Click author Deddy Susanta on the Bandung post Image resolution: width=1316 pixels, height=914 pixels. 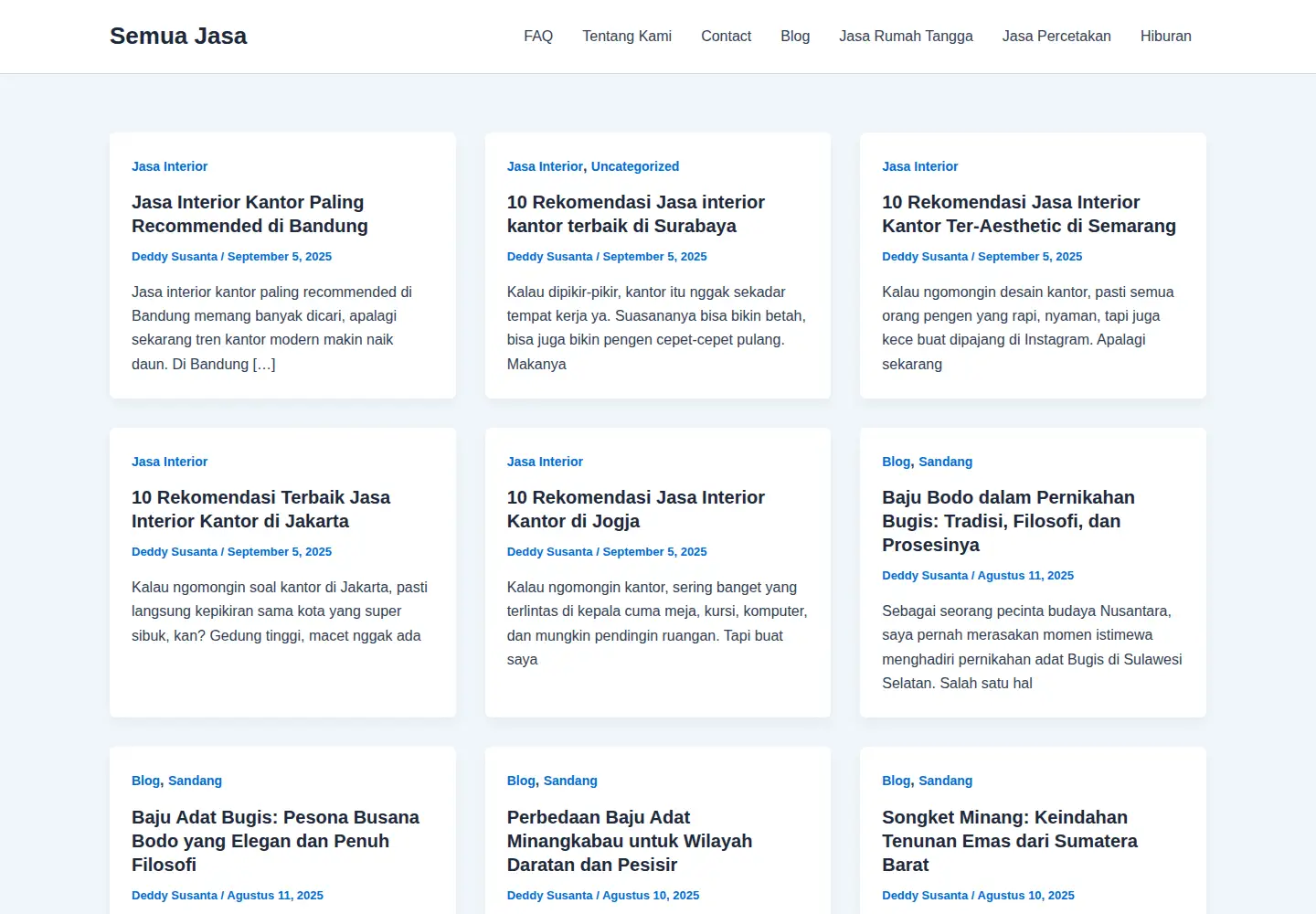click(x=175, y=257)
